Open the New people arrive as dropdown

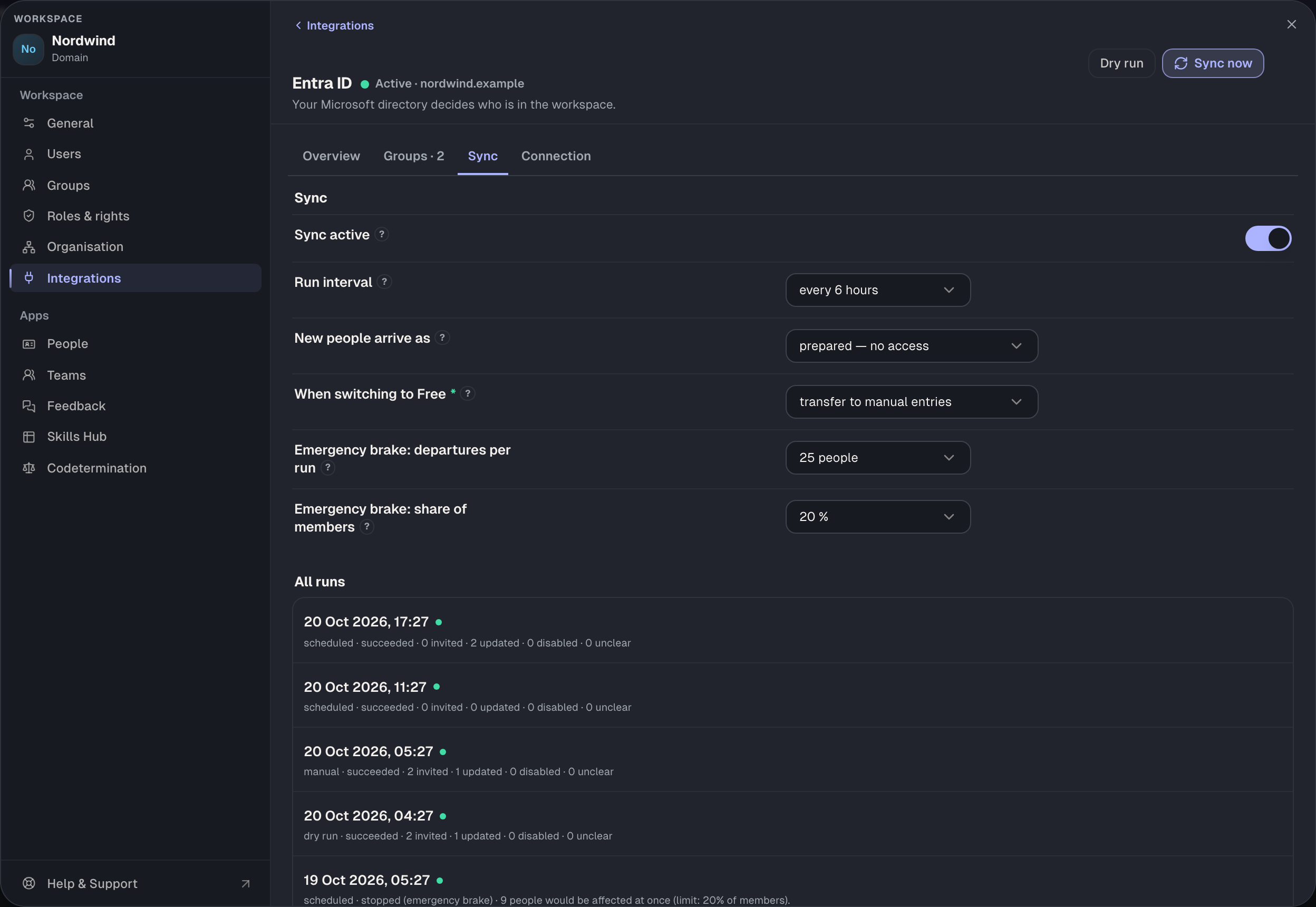pyautogui.click(x=912, y=345)
